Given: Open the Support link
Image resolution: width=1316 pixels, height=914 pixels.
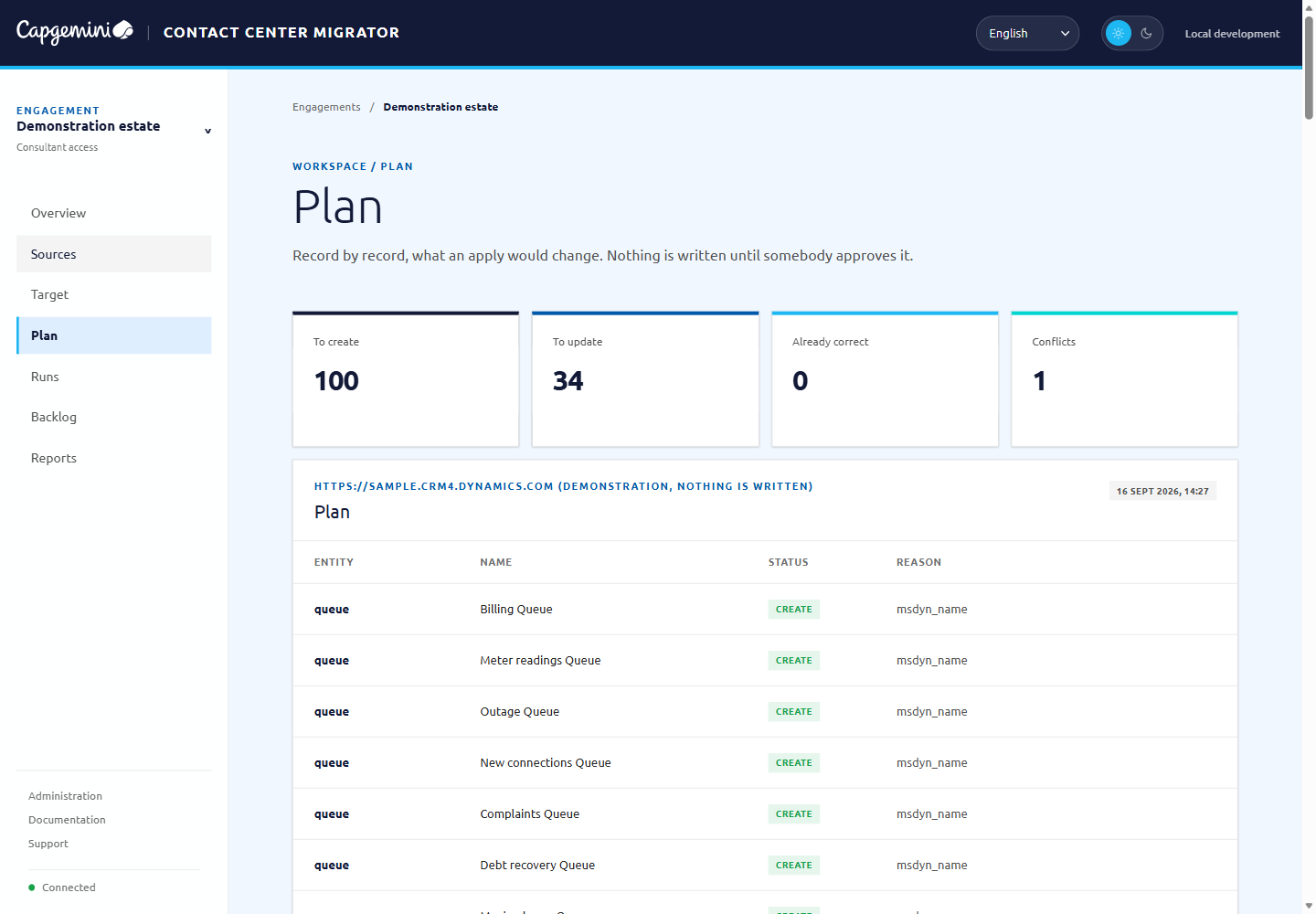Looking at the screenshot, I should pyautogui.click(x=48, y=844).
